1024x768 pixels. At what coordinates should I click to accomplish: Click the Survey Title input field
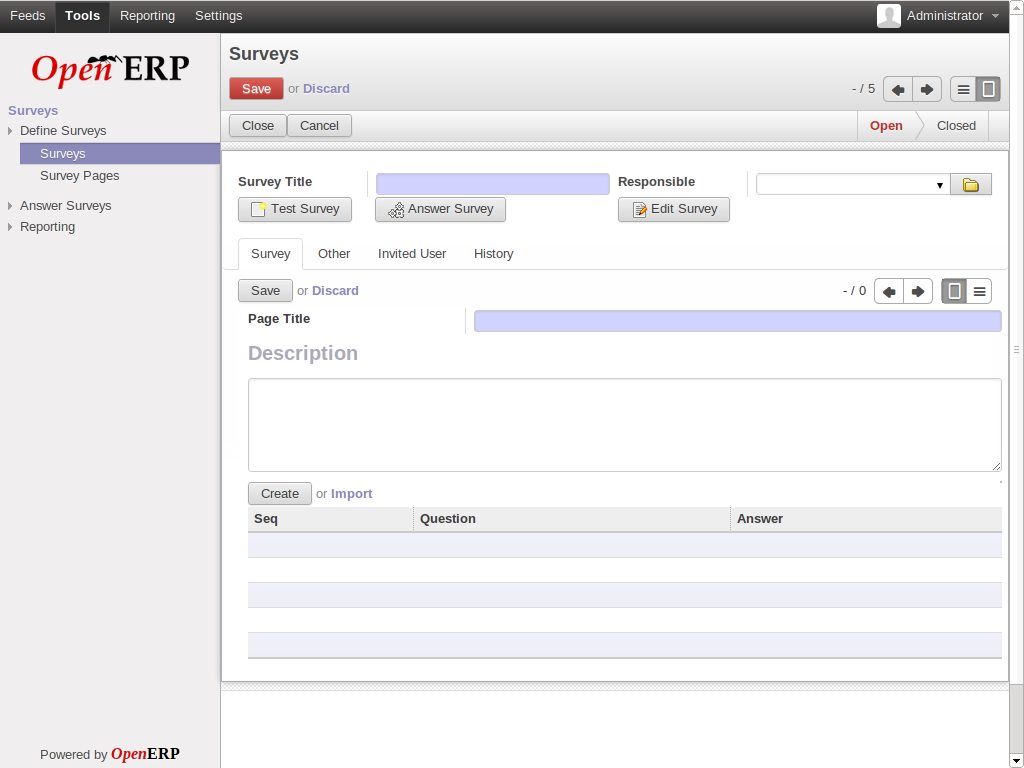click(492, 184)
